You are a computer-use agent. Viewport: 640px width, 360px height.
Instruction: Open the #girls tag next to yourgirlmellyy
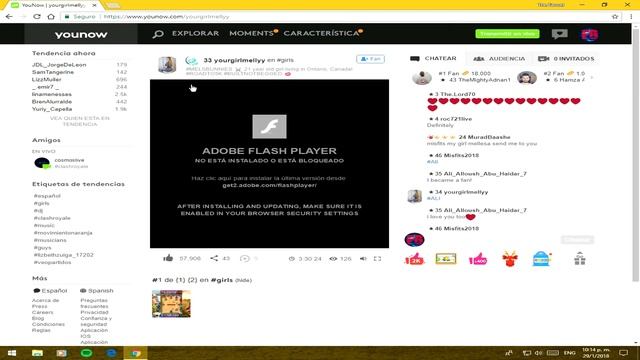pyautogui.click(x=285, y=60)
